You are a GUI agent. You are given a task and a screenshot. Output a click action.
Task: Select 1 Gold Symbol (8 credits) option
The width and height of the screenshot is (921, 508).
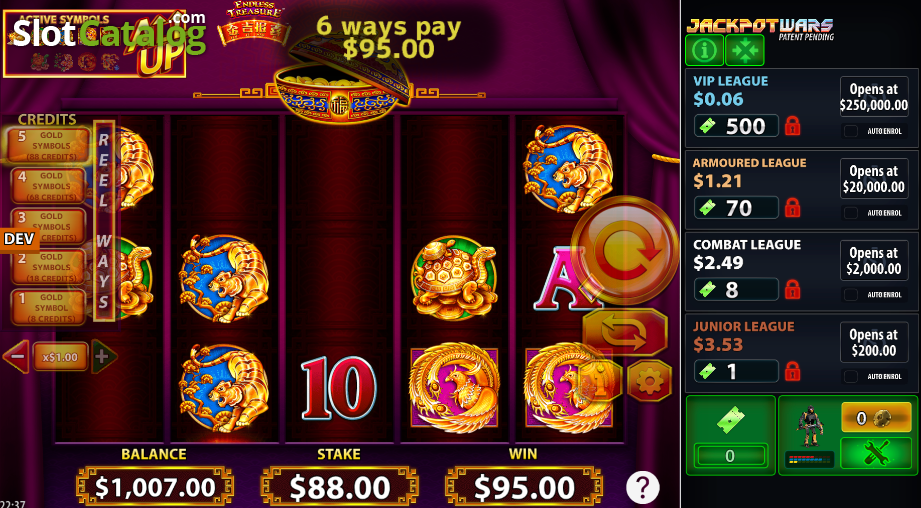click(48, 307)
